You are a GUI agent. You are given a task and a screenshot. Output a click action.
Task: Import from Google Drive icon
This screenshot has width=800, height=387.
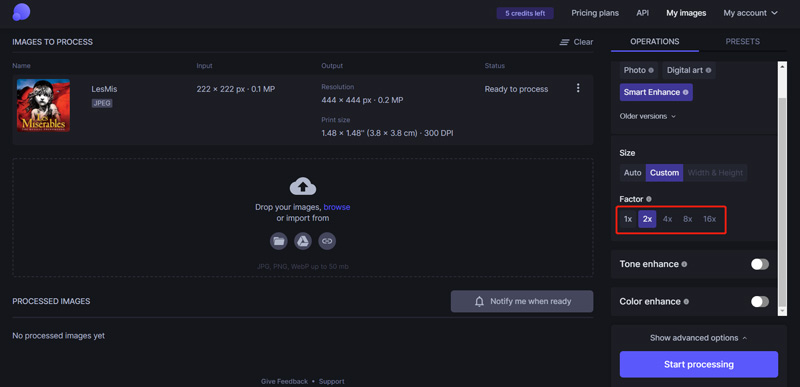pos(303,241)
